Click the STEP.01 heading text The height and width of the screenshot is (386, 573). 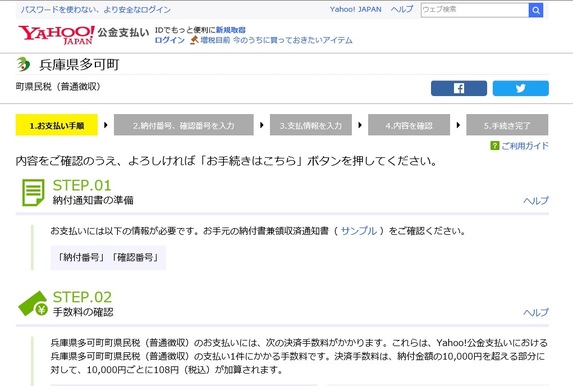pyautogui.click(x=82, y=185)
